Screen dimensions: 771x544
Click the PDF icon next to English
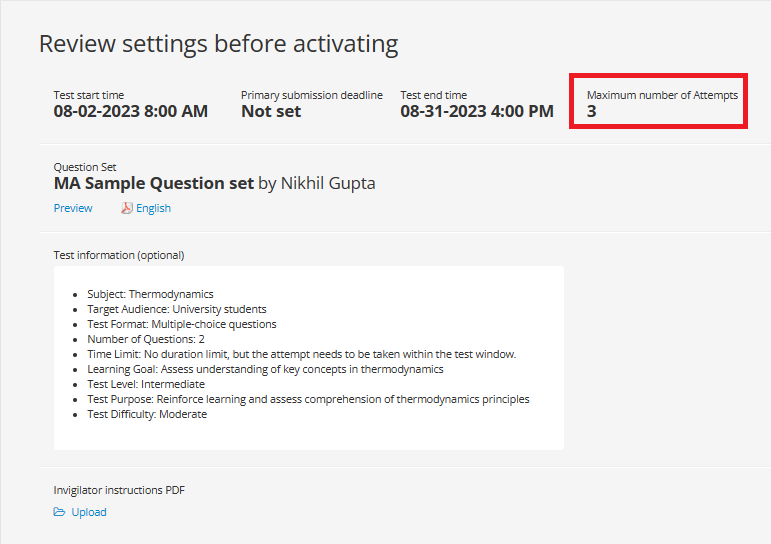[127, 208]
